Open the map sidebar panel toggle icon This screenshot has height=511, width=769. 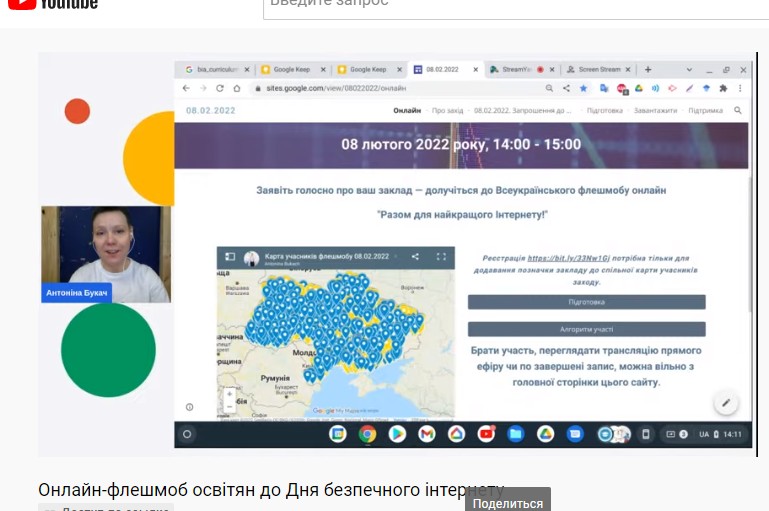tap(229, 257)
